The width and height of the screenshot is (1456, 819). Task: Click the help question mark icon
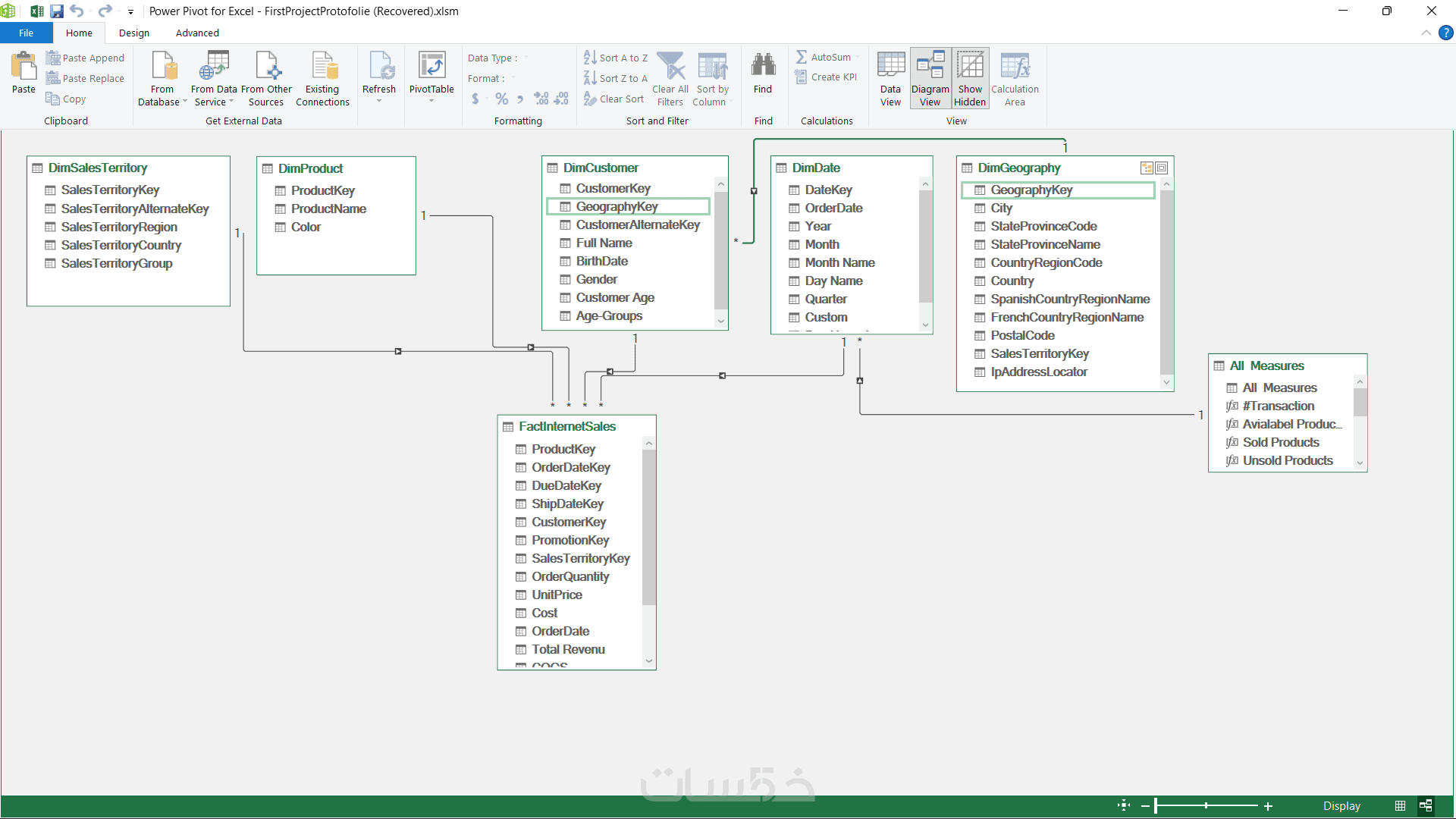coord(1446,33)
